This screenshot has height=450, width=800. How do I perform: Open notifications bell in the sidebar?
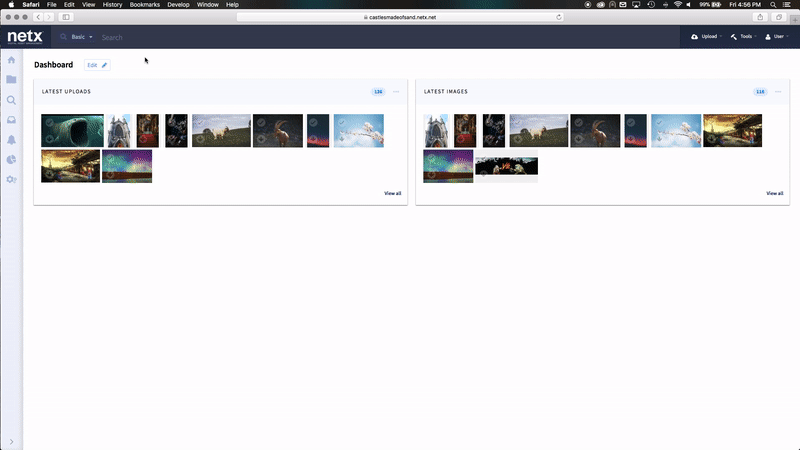(11, 140)
